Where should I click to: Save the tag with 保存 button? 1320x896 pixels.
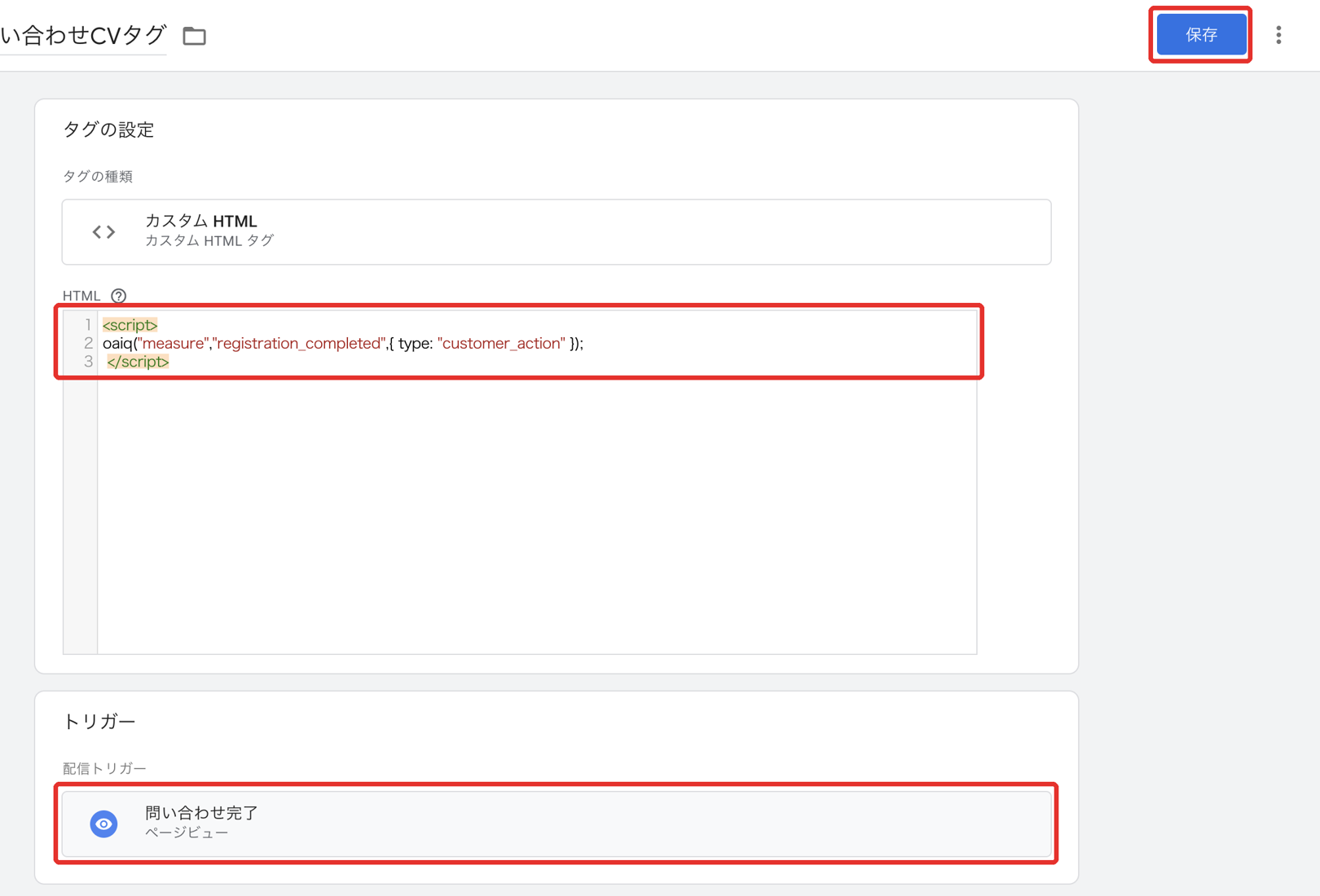(1201, 34)
